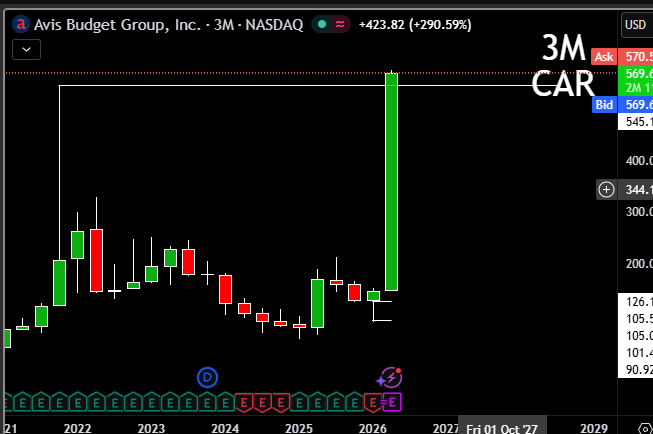Screen dimensions: 653x434
Task: Click the first red E earnings marker
Action: tap(244, 403)
